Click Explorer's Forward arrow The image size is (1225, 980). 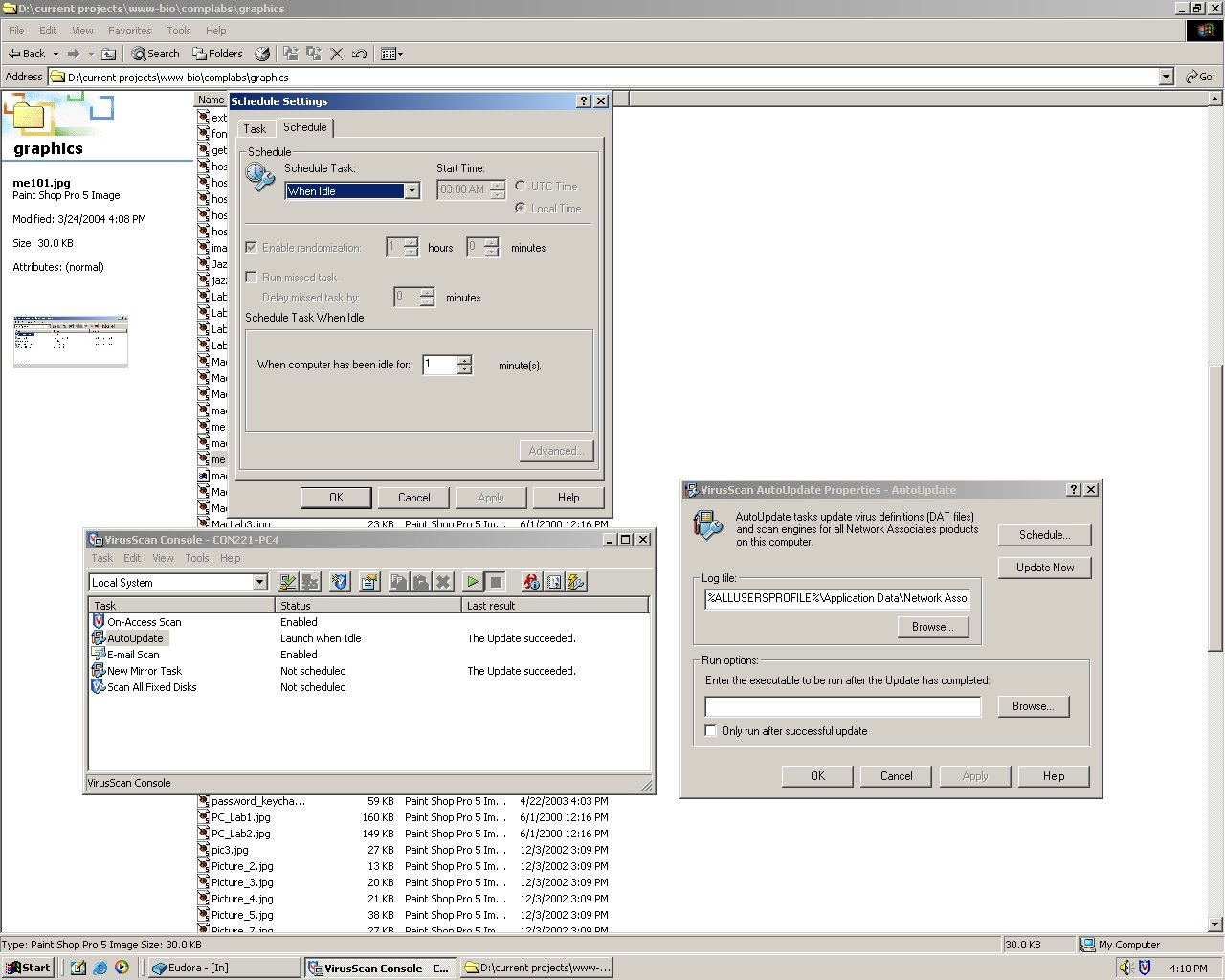[73, 54]
